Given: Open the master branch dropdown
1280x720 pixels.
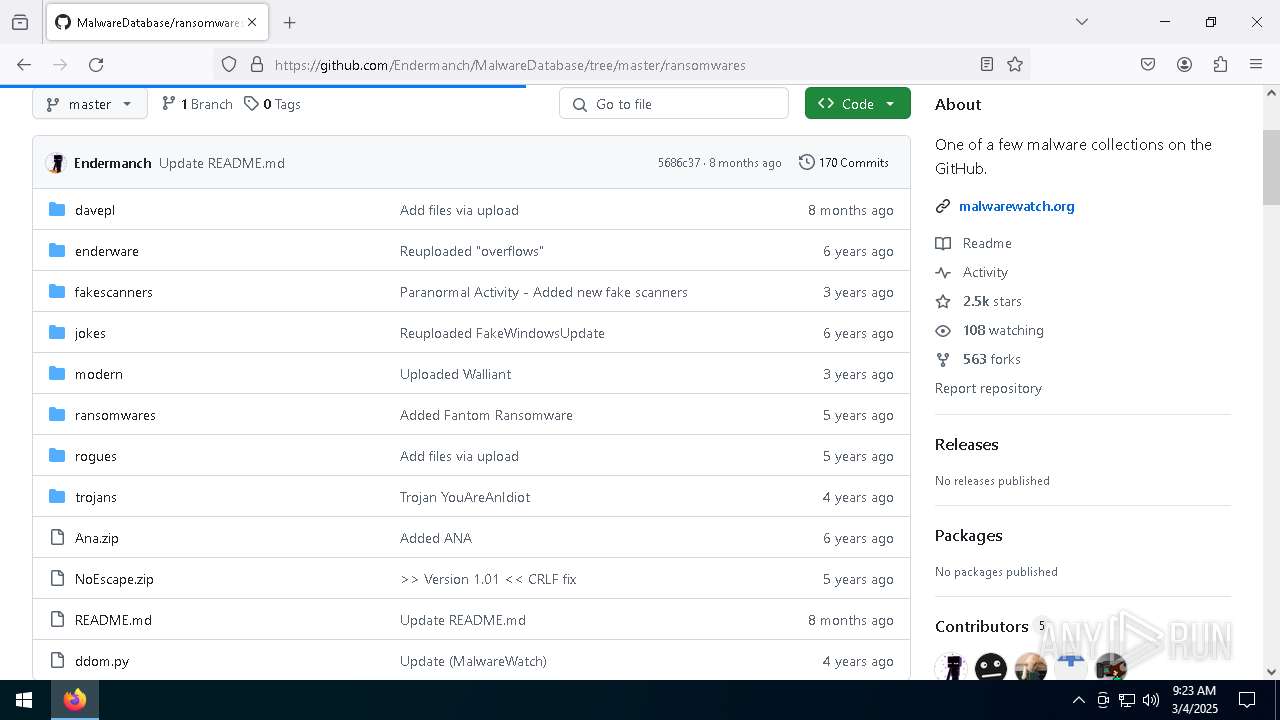Looking at the screenshot, I should (90, 104).
